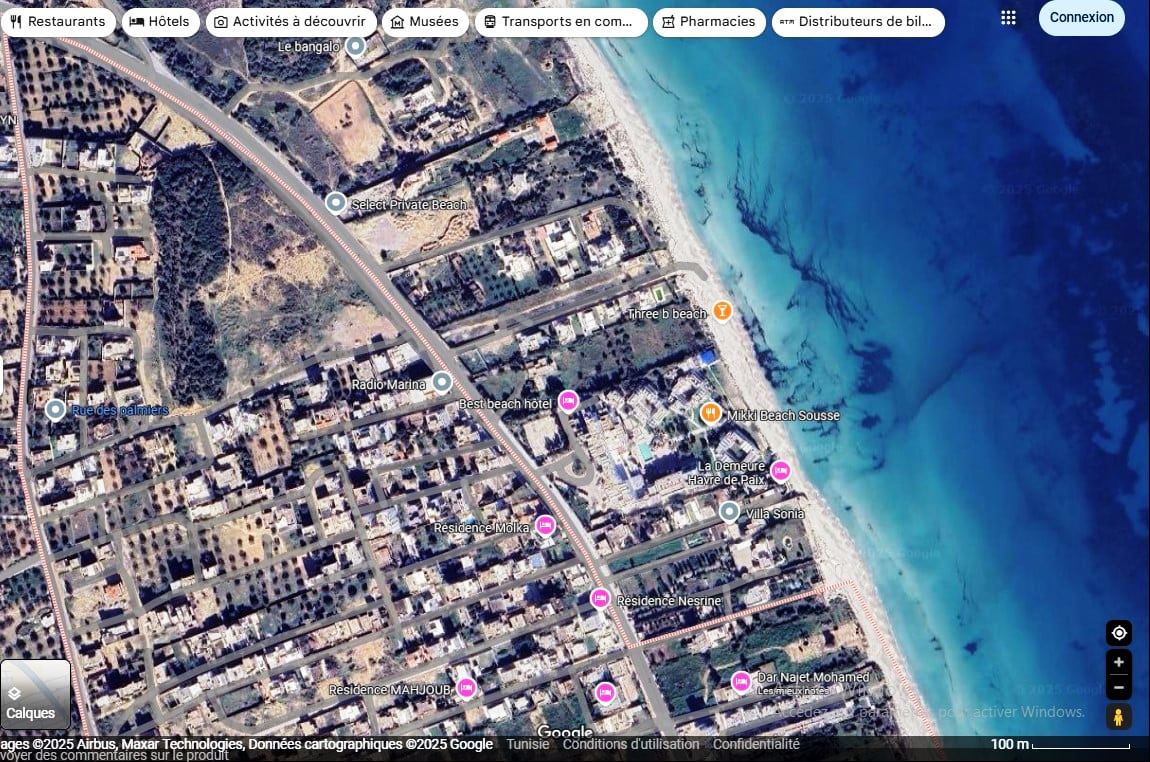Click the Three b beach bar pin
The height and width of the screenshot is (762, 1150).
pyautogui.click(x=722, y=311)
